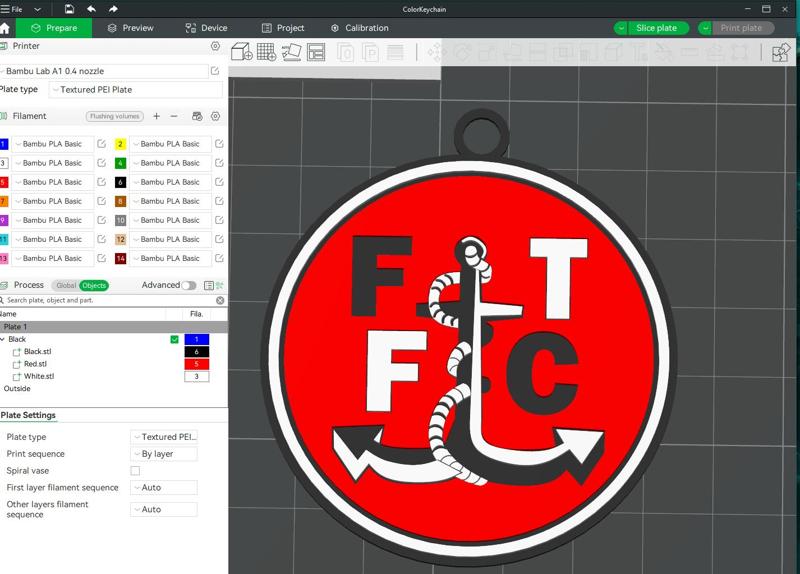This screenshot has width=800, height=574.
Task: Select the Plate Settings tab label
Action: [x=28, y=415]
